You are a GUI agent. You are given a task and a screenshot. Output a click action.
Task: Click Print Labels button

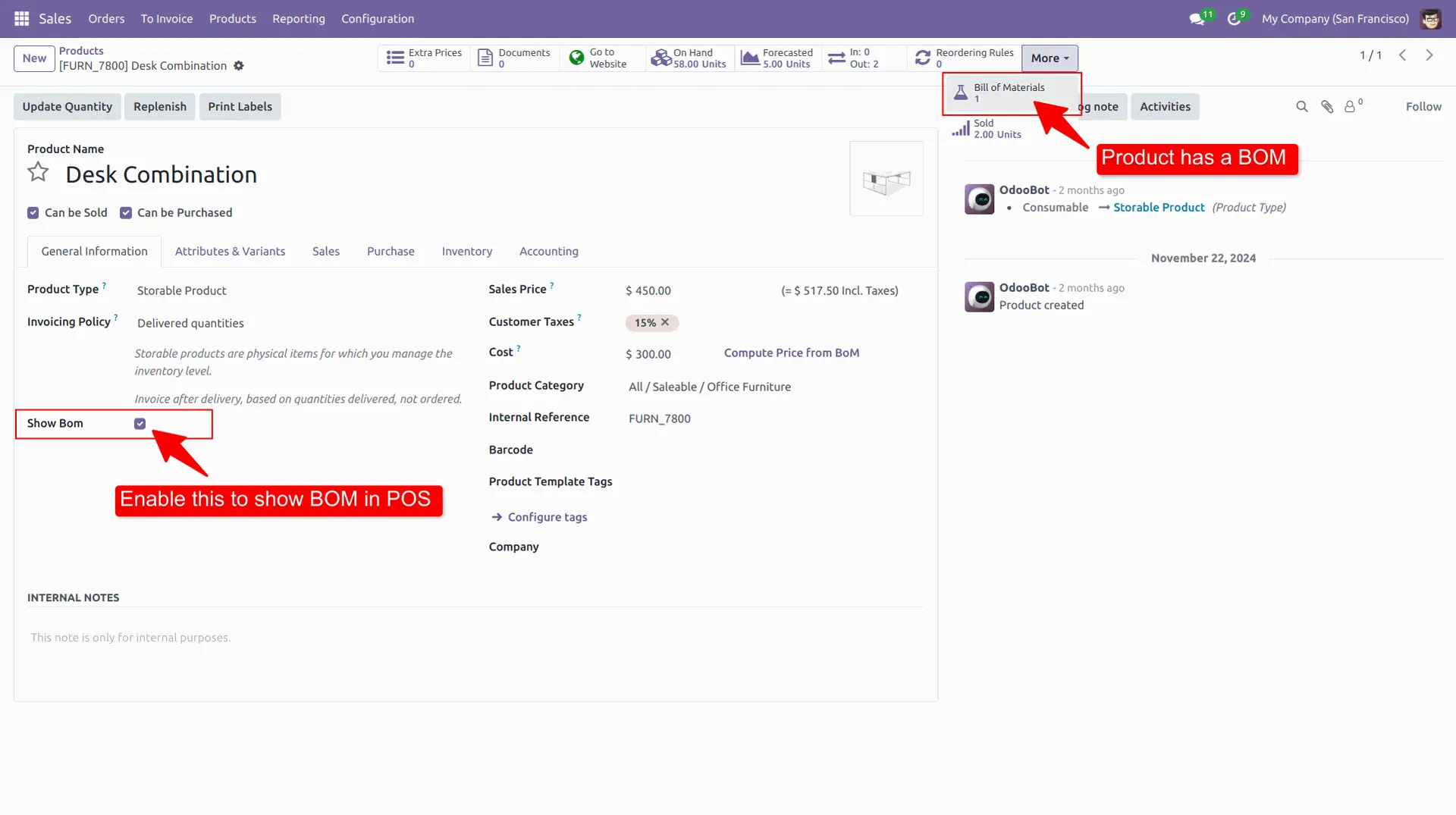240,107
